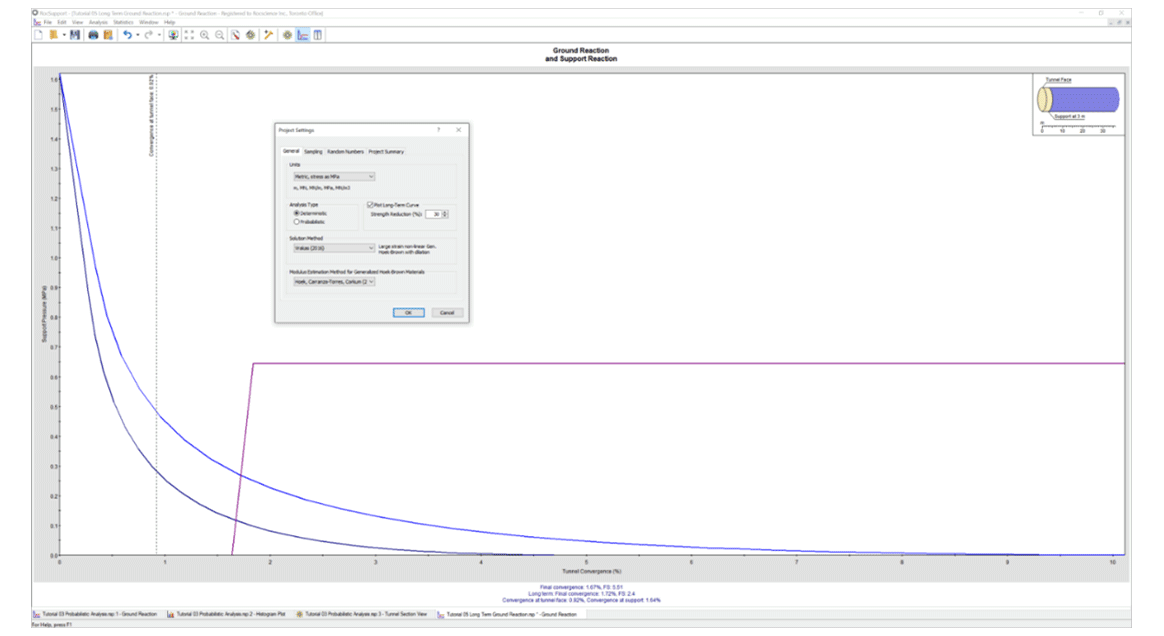Screen dimensions: 1164x636
Task: Switch to Tutorial 03 Histogram Plot tab
Action: (226, 614)
